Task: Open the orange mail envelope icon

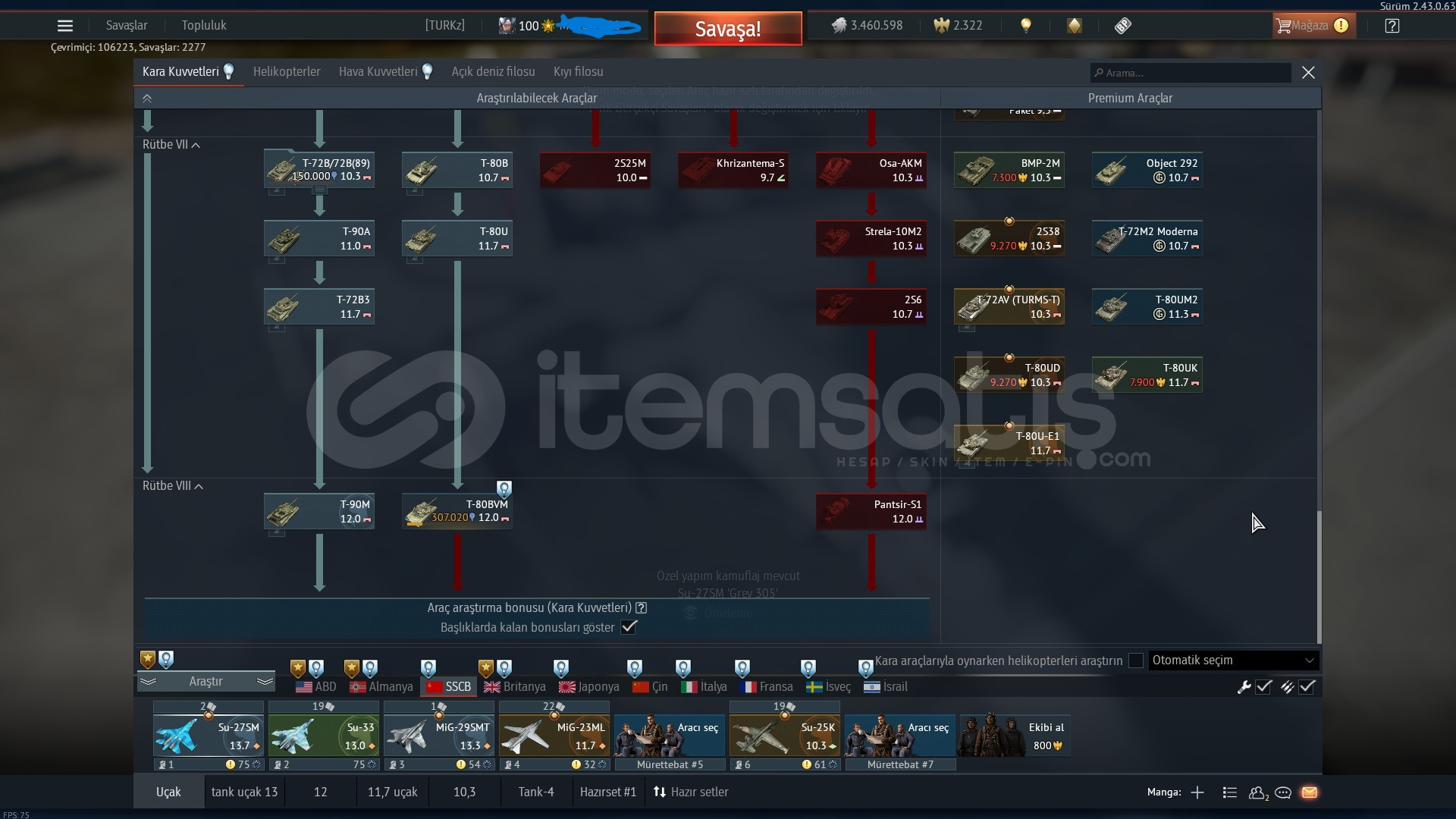Action: pyautogui.click(x=1310, y=792)
